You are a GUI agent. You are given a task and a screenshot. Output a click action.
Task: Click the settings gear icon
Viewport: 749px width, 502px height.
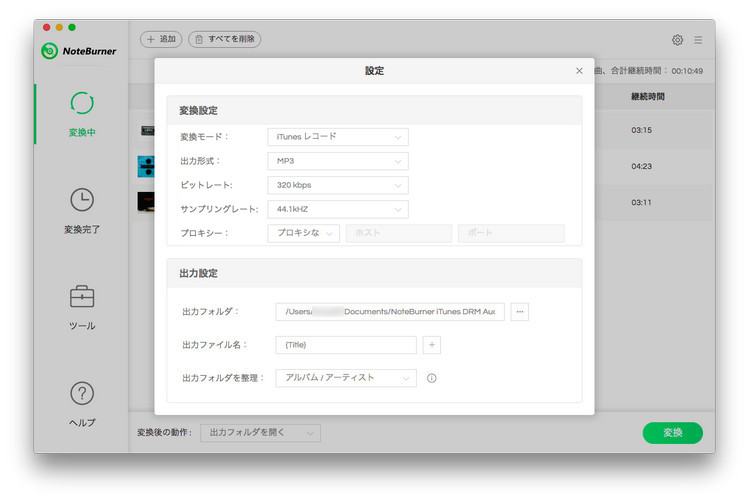pyautogui.click(x=677, y=40)
